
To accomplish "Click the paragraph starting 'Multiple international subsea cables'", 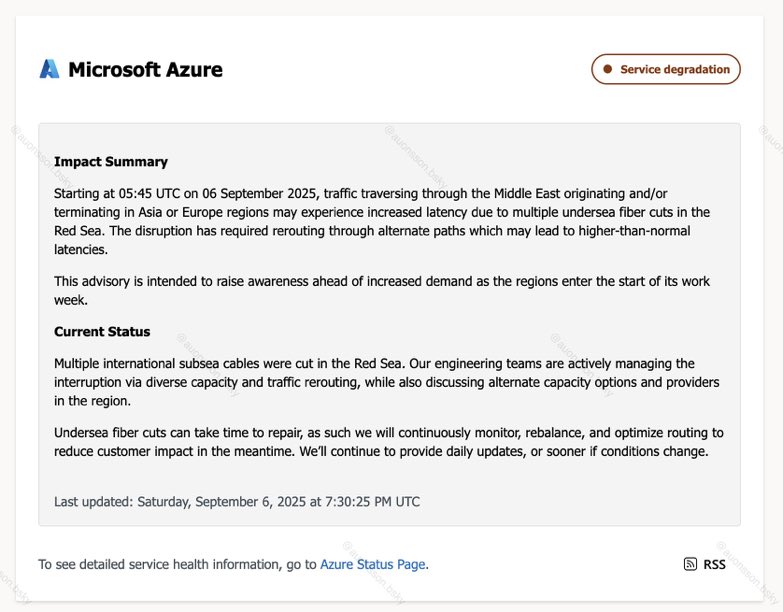I will [387, 382].
